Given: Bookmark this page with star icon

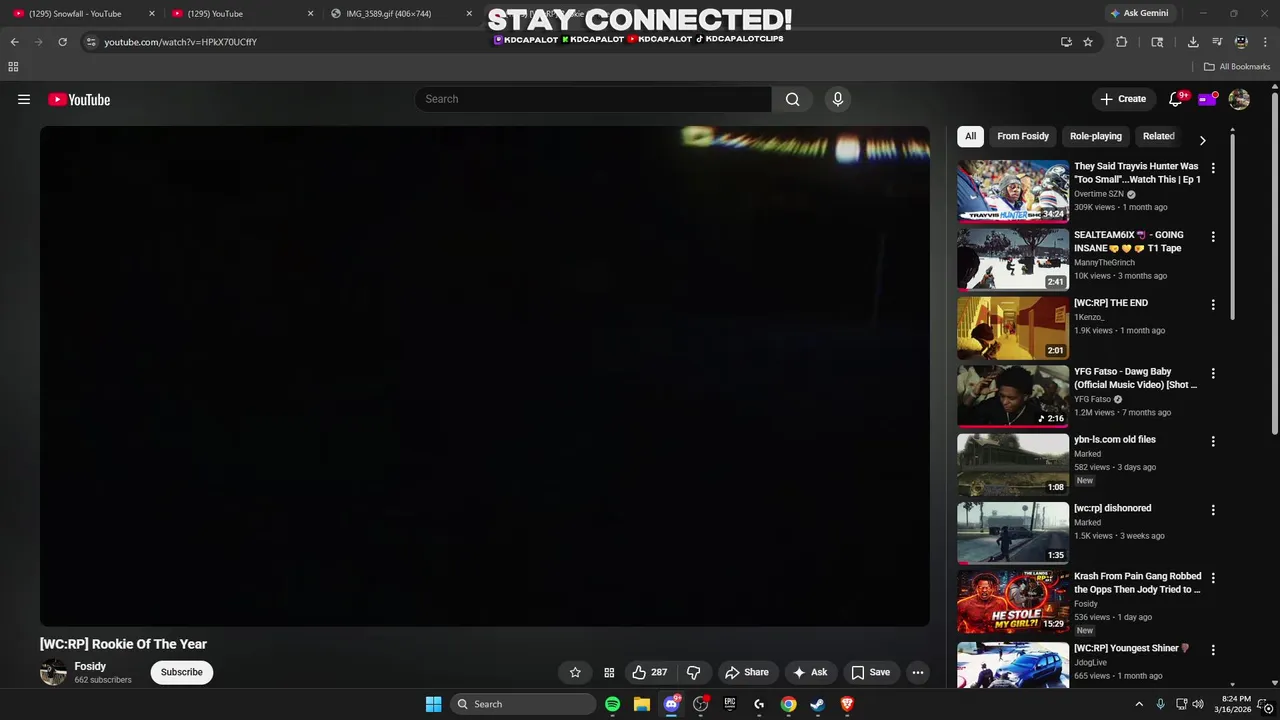Looking at the screenshot, I should 1088,42.
